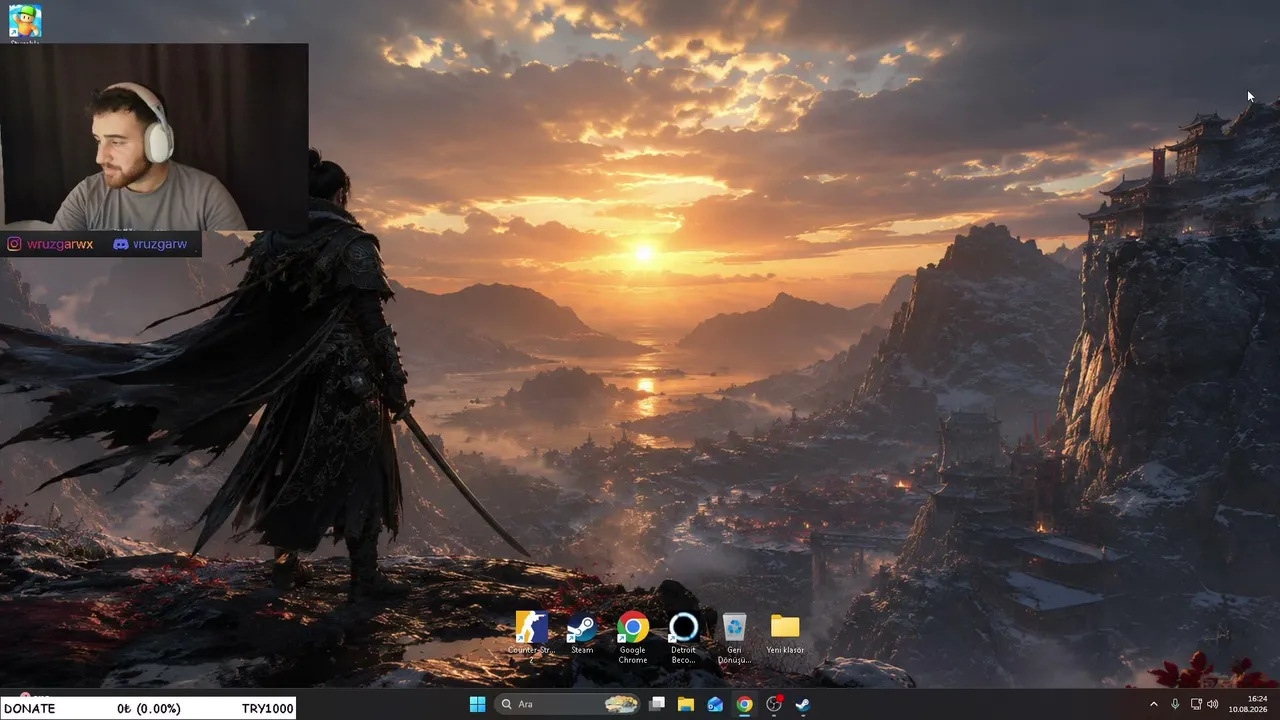Click the Ara search box on taskbar

[567, 704]
